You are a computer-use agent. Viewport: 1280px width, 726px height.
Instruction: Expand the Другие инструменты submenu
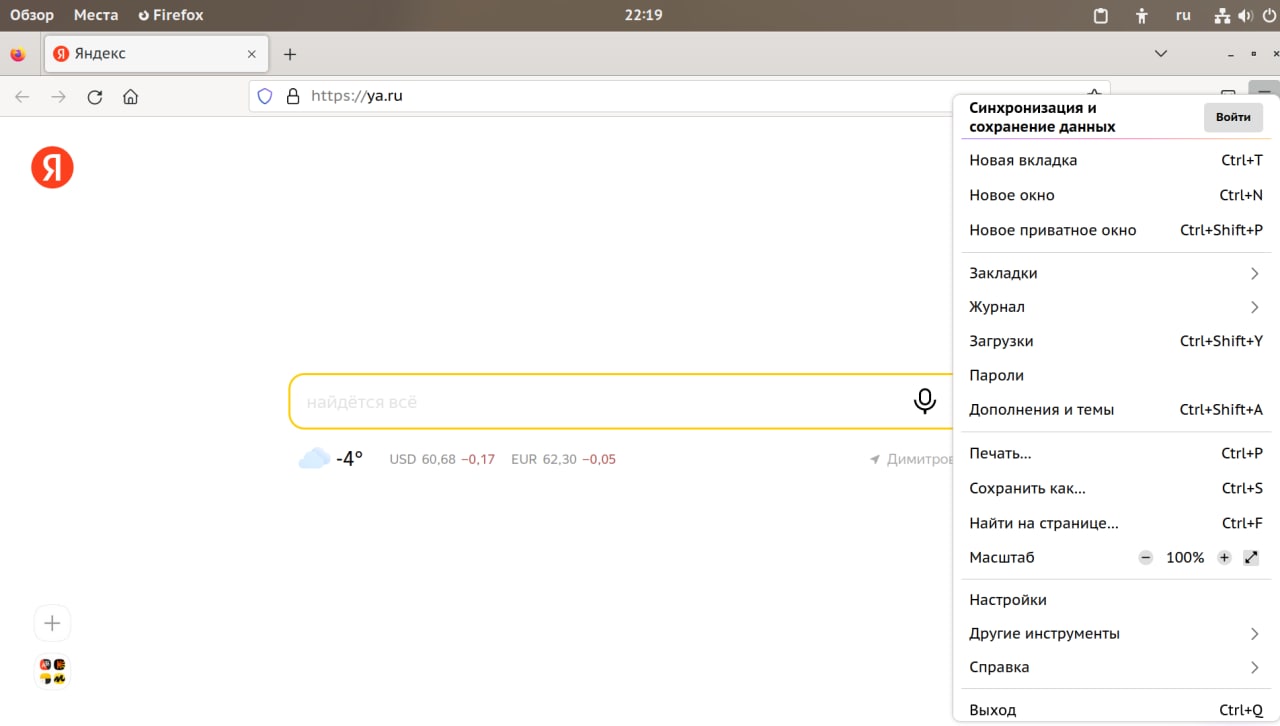1115,633
